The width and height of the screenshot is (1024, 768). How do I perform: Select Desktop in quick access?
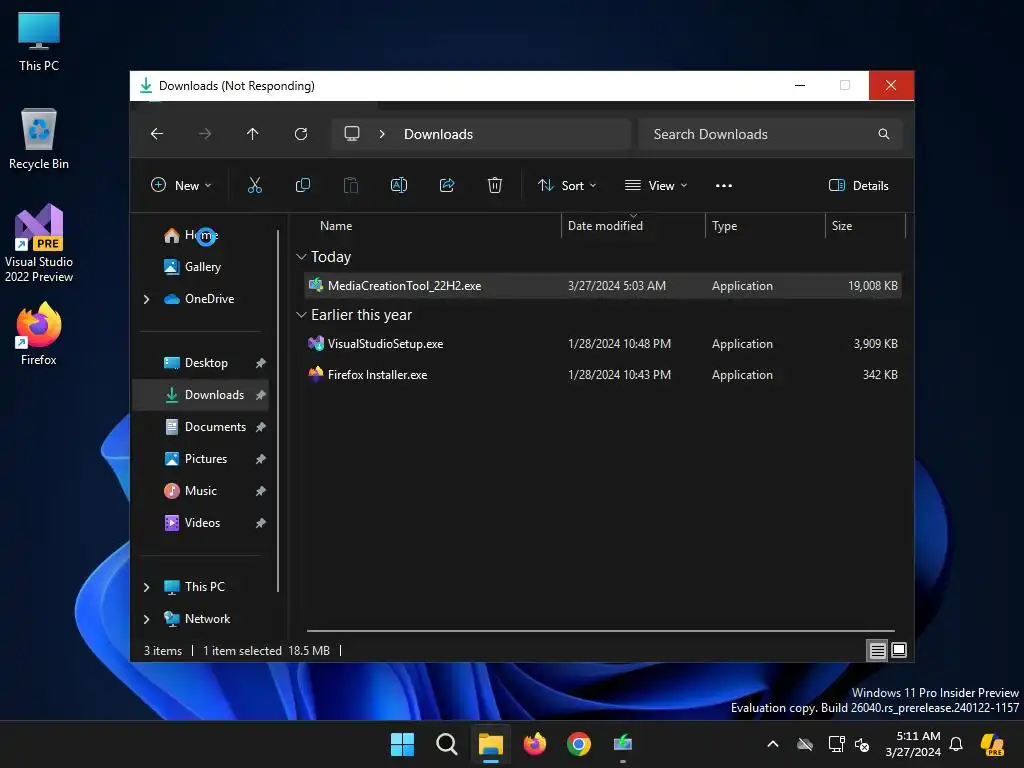click(x=200, y=363)
